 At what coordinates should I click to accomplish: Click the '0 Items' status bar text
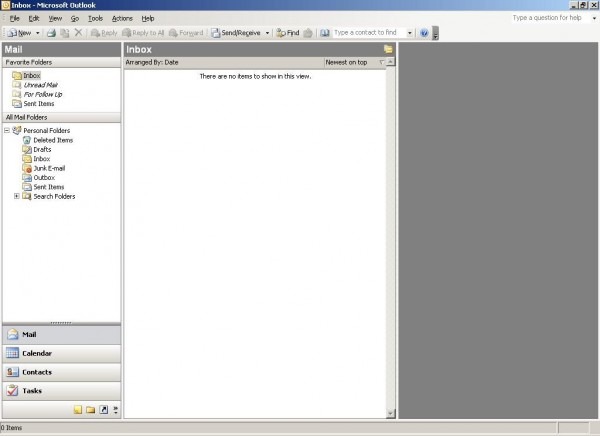[11, 428]
